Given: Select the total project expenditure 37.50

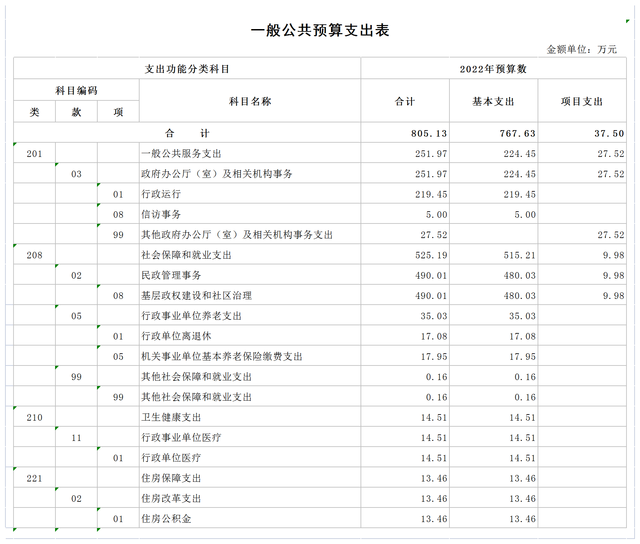Looking at the screenshot, I should point(609,133).
